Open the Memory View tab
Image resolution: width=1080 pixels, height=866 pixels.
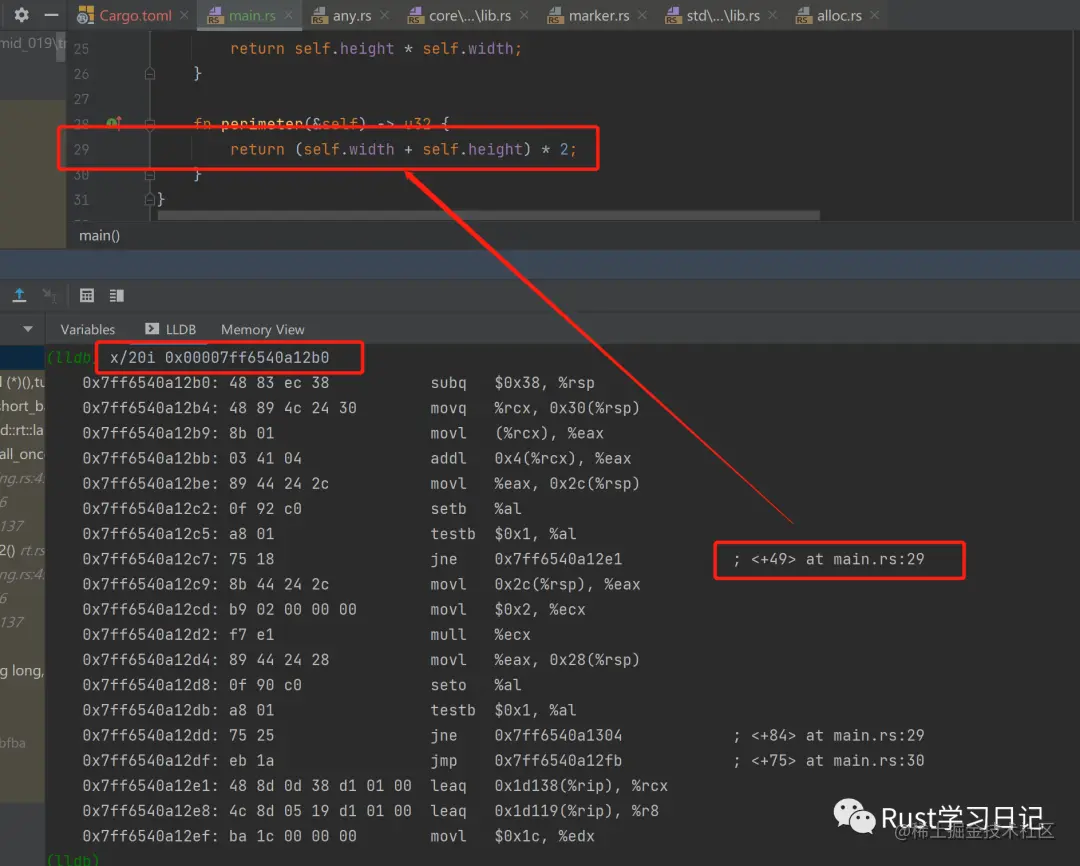(x=262, y=329)
